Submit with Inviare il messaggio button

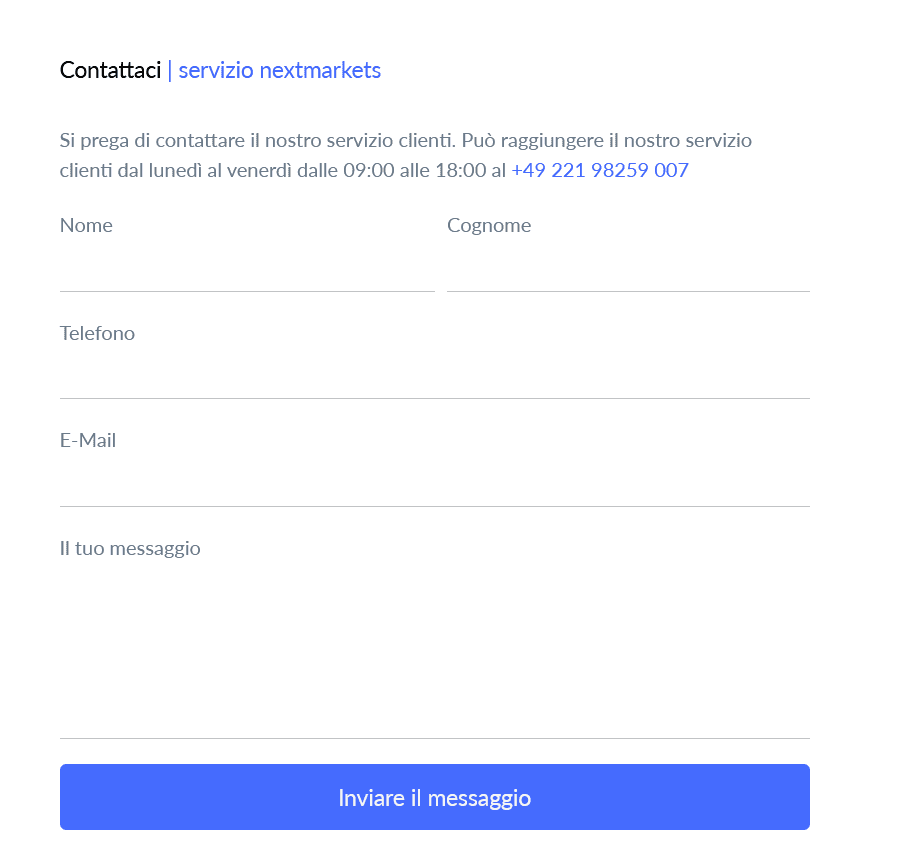435,797
